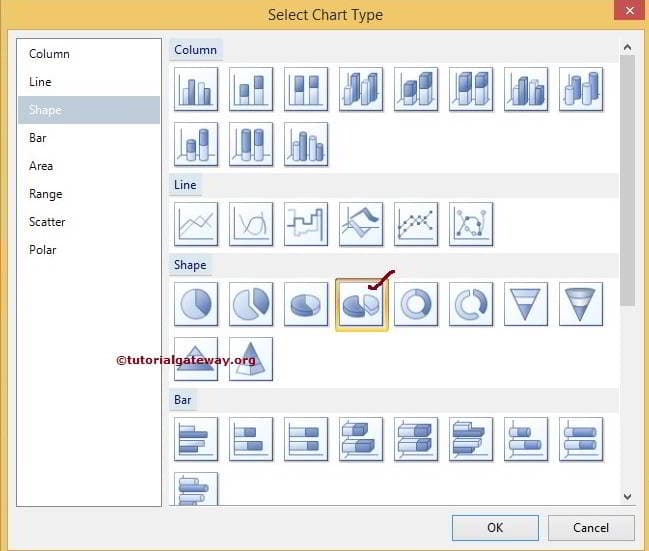This screenshot has height=551, width=649.
Task: Pick the Stacked Horizontal Cylinder chart icon
Action: [581, 439]
